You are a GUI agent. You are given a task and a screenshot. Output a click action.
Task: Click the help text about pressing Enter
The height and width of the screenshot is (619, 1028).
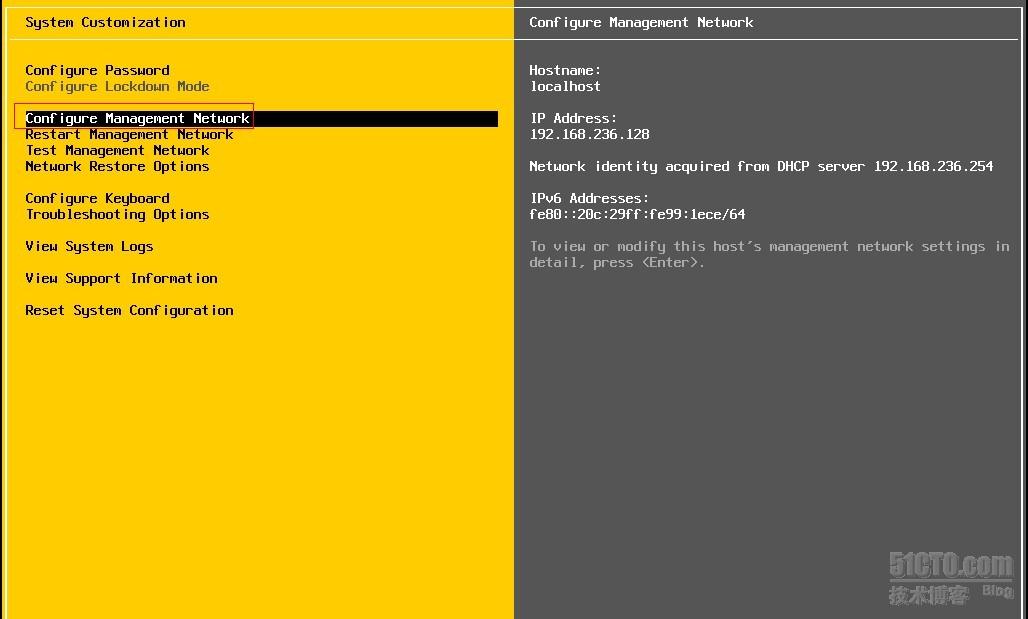(769, 254)
